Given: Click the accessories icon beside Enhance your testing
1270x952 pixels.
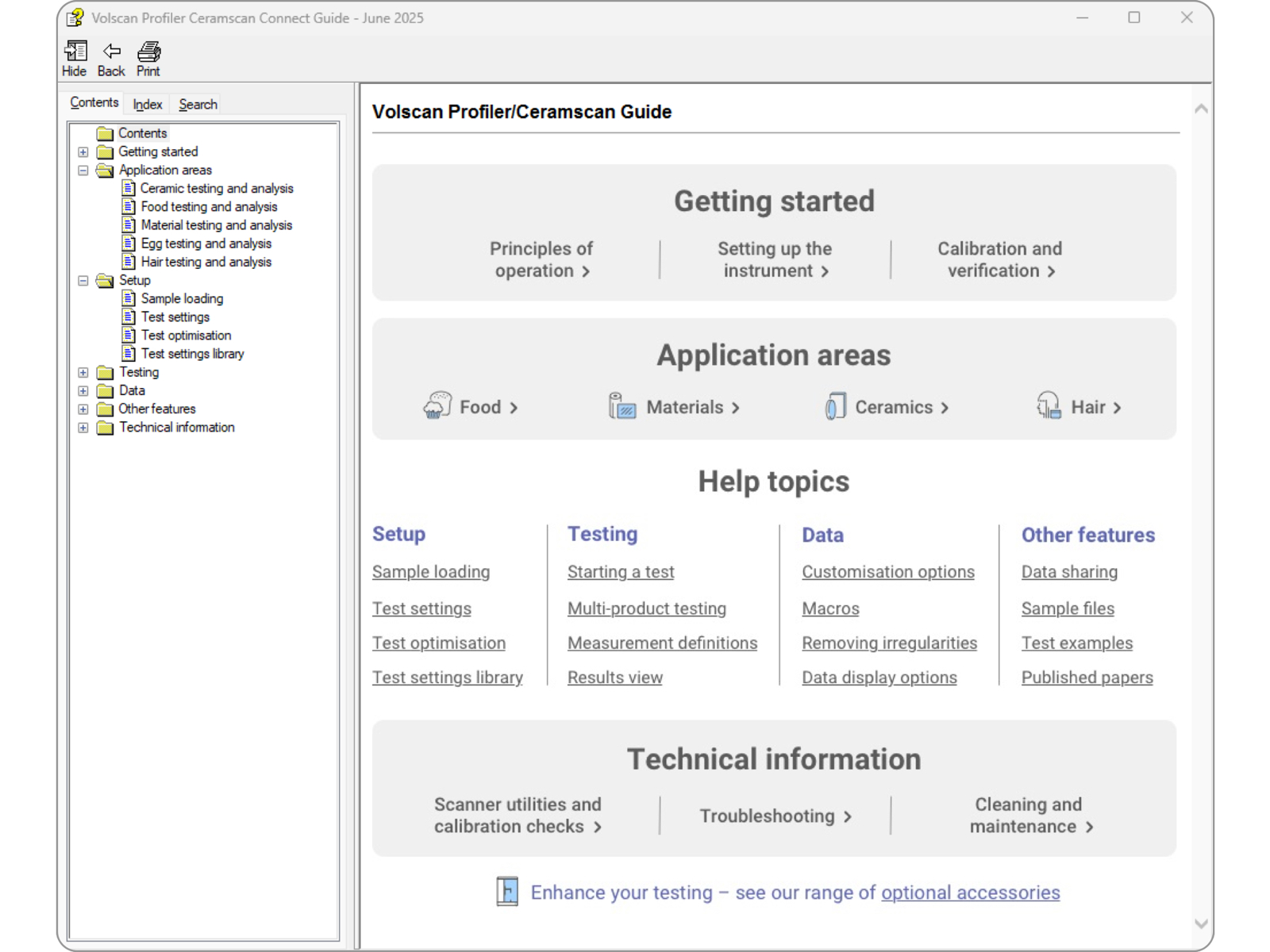Looking at the screenshot, I should coord(507,892).
